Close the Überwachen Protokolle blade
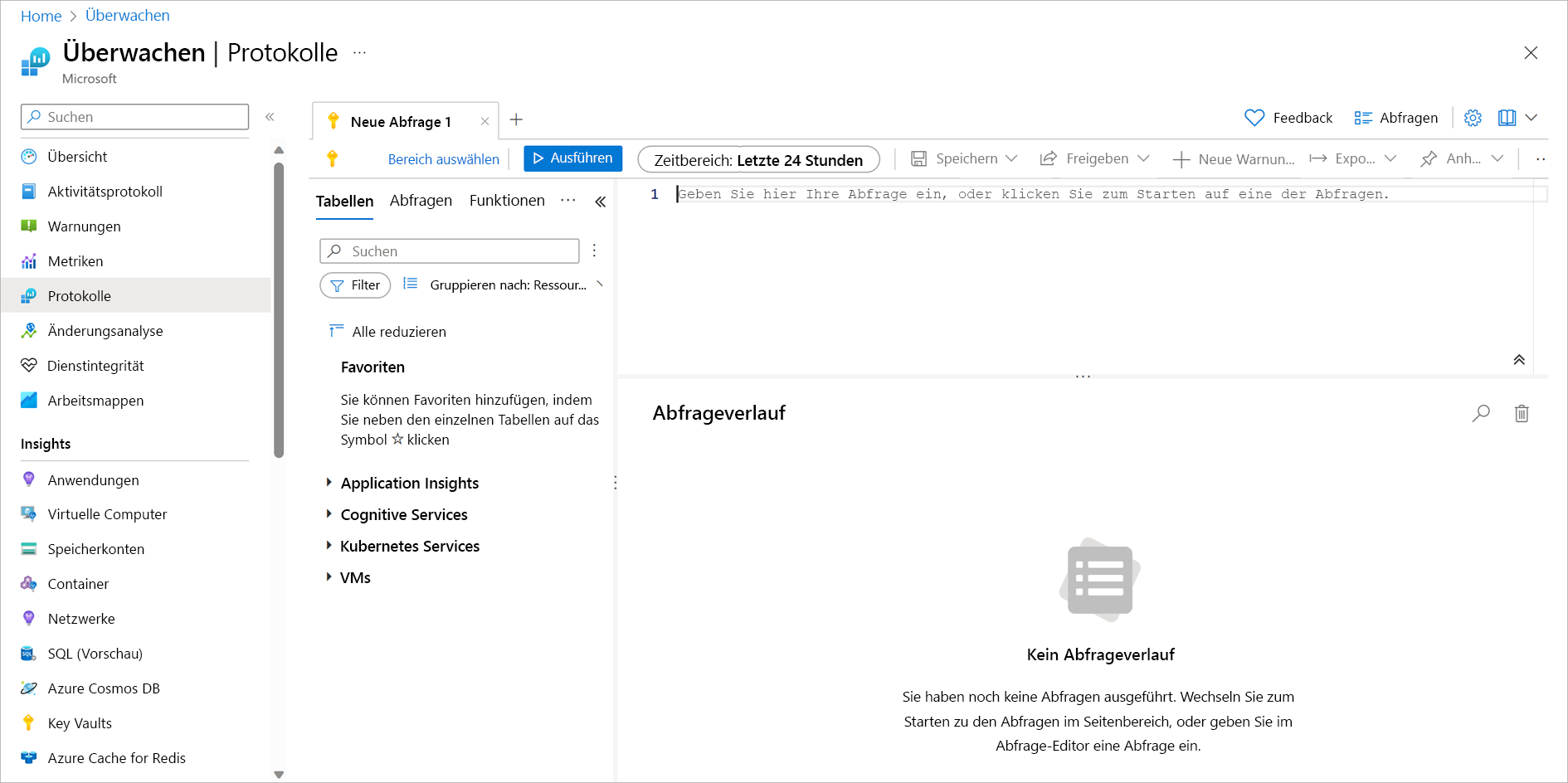This screenshot has height=783, width=1568. [x=1531, y=53]
